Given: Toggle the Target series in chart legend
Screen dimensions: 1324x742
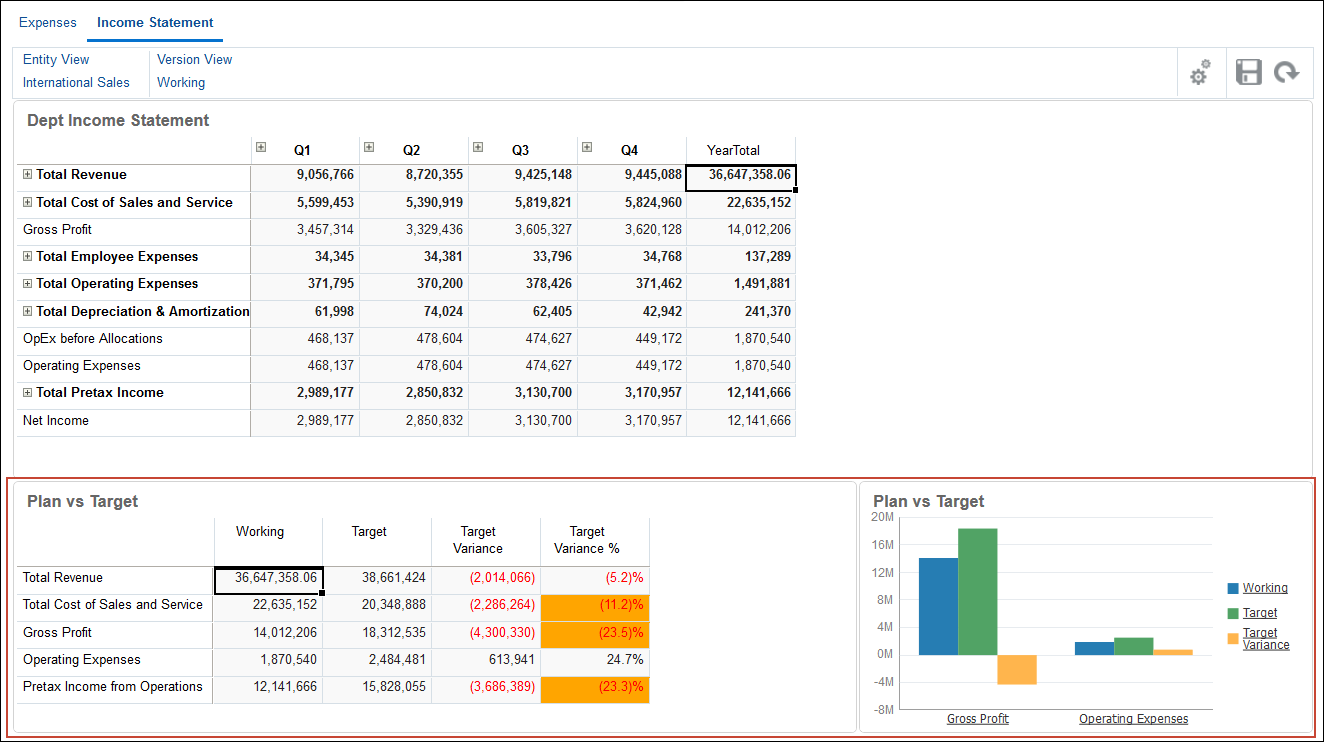Looking at the screenshot, I should (1260, 612).
